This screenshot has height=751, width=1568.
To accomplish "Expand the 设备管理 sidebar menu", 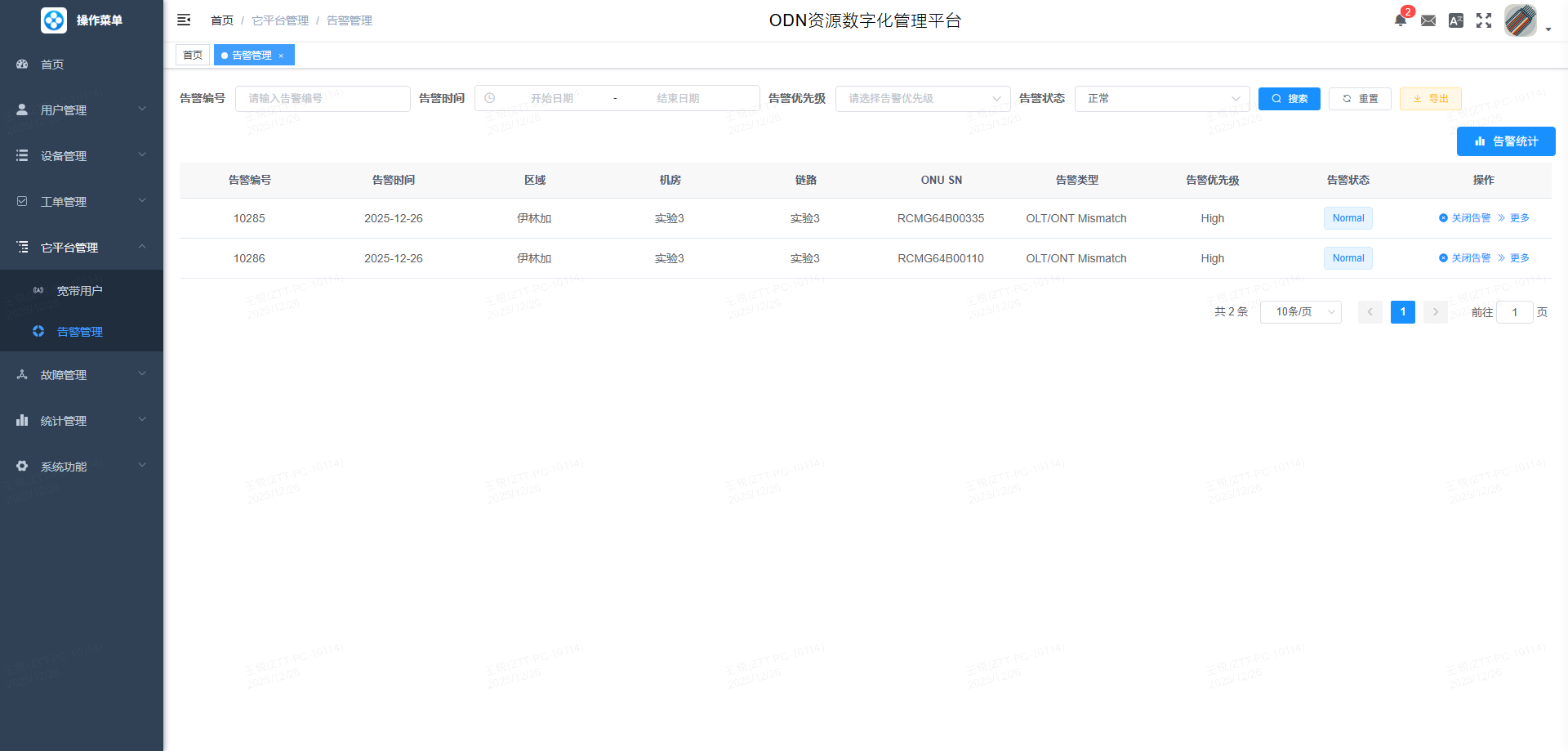I will [82, 155].
